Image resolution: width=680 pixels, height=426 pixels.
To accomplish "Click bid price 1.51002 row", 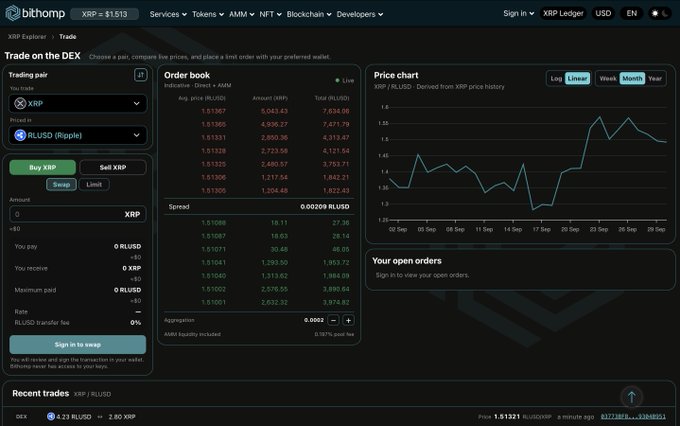I will point(259,289).
